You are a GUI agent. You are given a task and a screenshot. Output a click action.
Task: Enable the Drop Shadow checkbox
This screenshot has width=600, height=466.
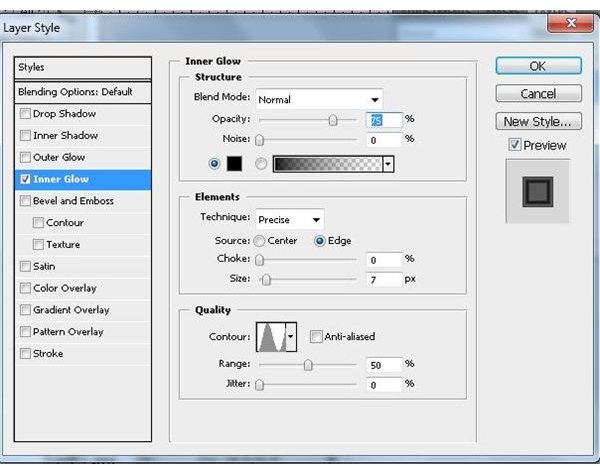tap(25, 114)
